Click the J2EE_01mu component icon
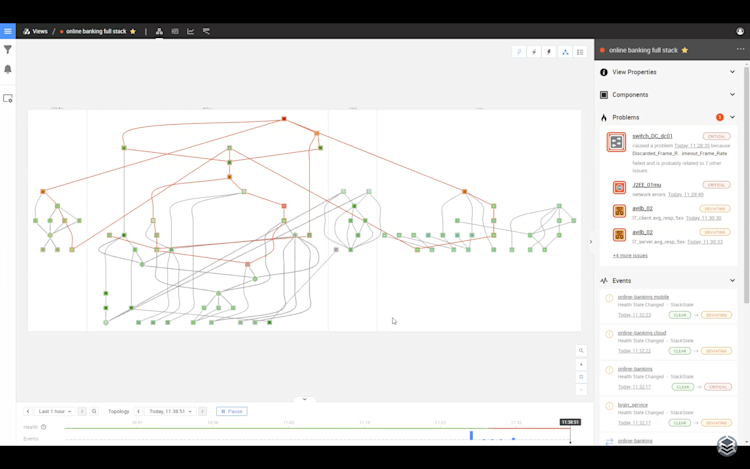The height and width of the screenshot is (469, 750). pos(619,187)
